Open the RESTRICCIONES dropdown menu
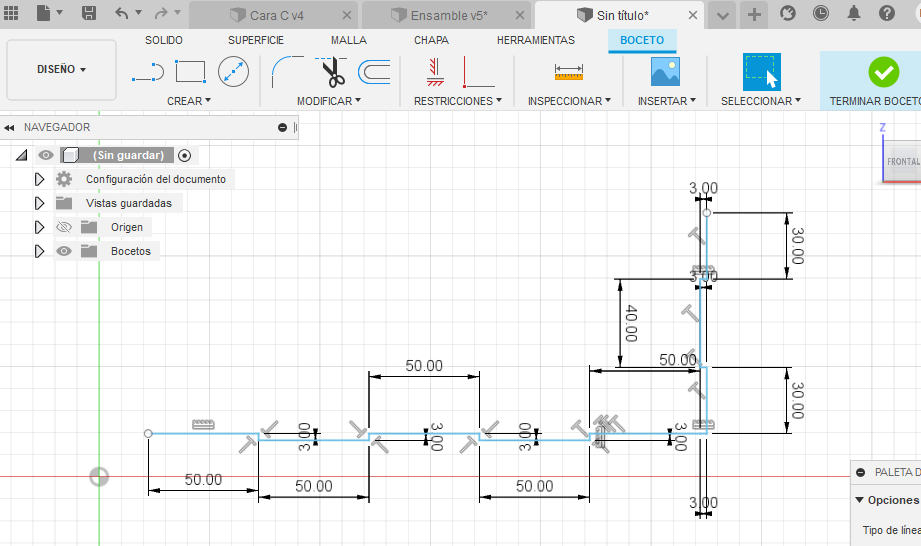Screen dimensions: 921x546 click(458, 101)
